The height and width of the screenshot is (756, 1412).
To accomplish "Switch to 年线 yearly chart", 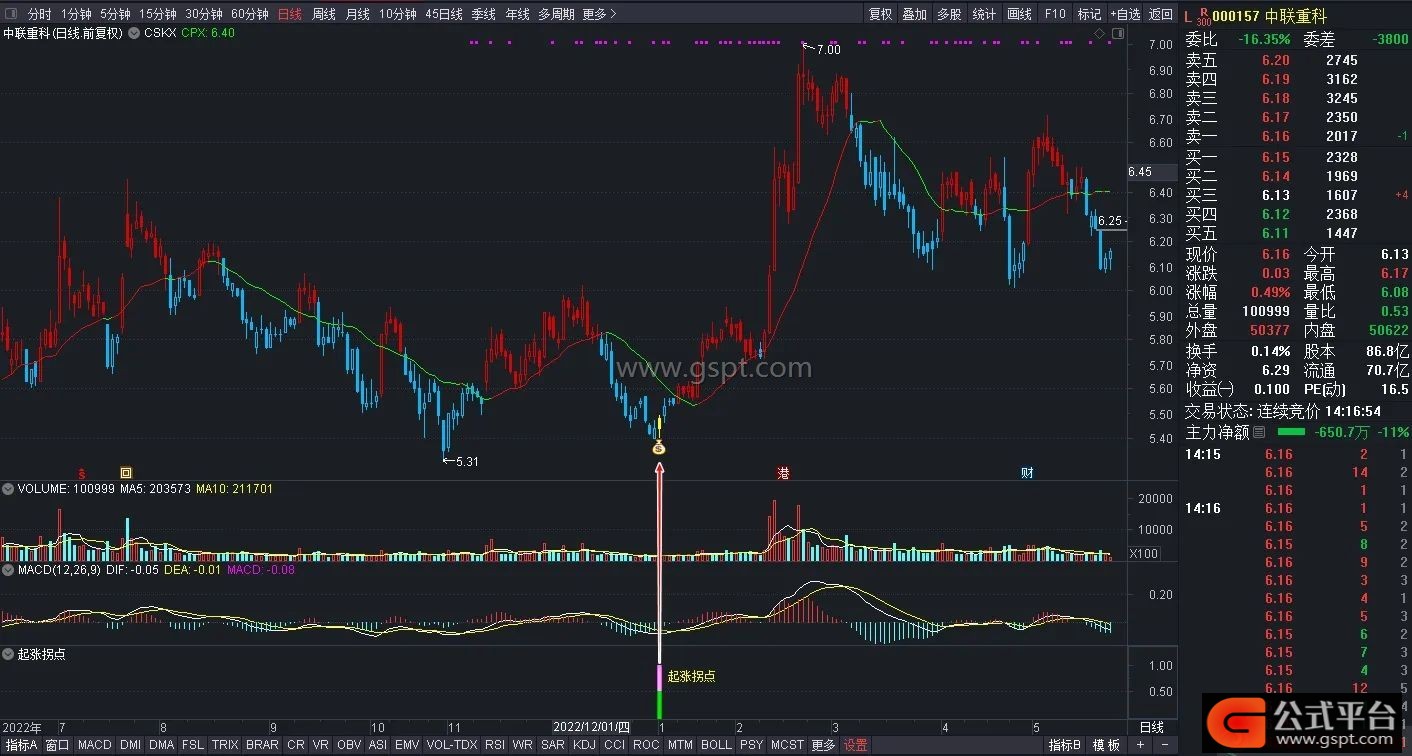I will [518, 14].
